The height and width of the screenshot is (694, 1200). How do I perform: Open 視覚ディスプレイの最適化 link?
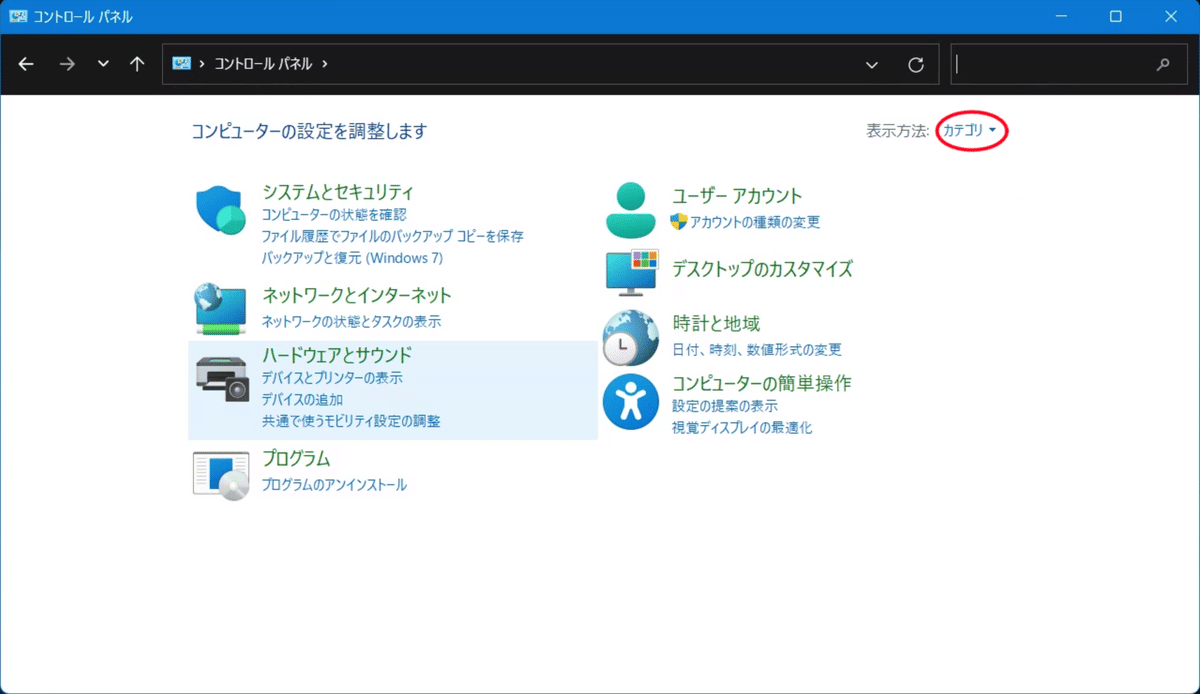tap(742, 428)
